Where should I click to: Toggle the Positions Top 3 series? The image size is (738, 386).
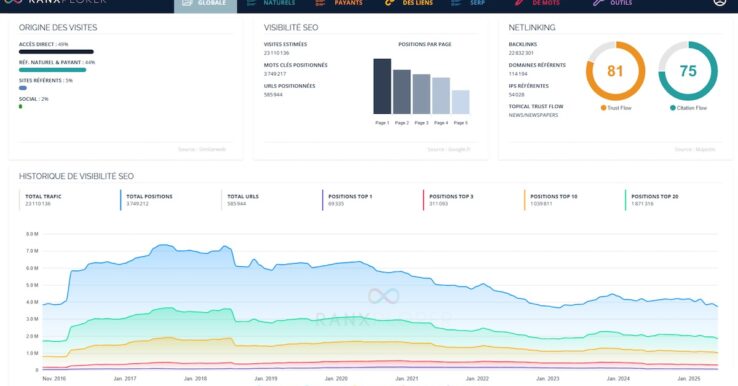tap(449, 200)
